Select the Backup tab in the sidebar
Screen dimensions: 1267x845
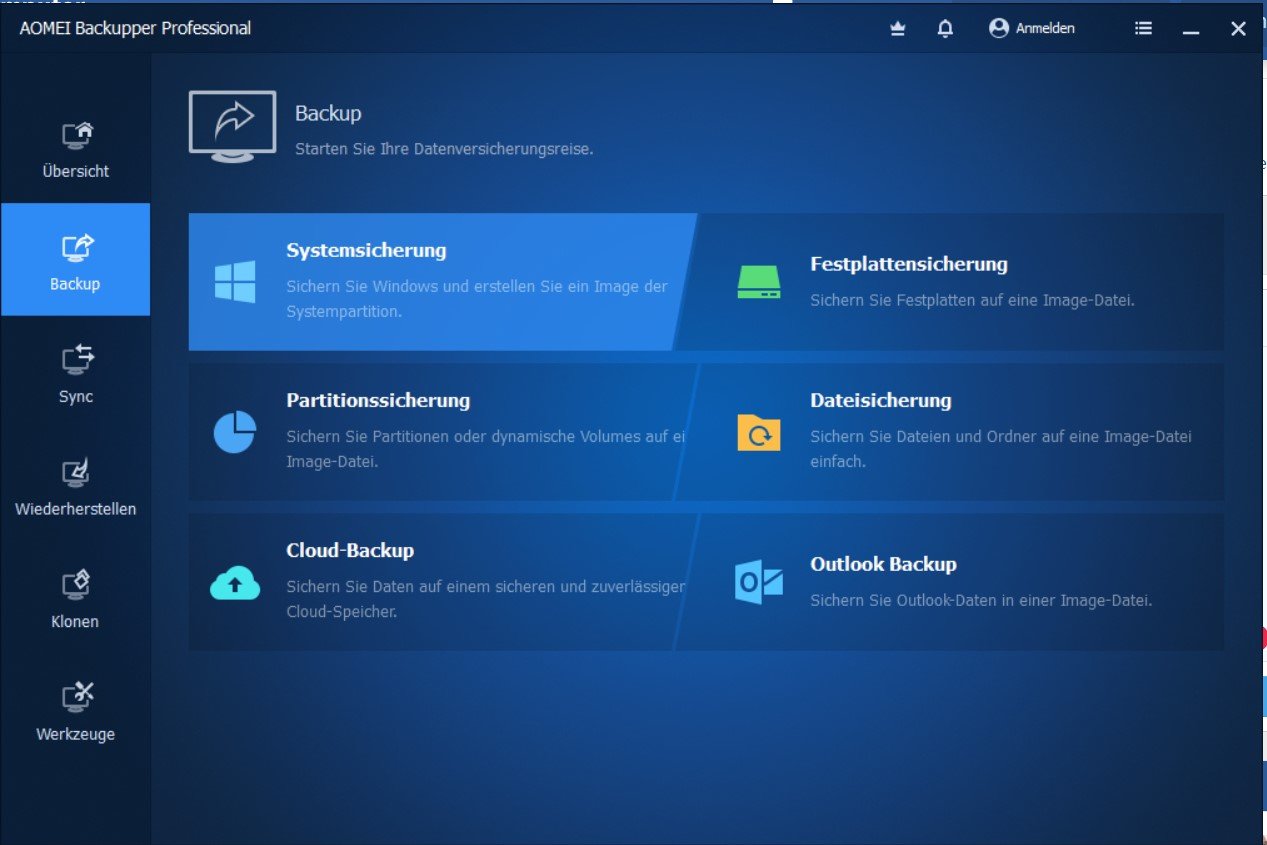[76, 259]
